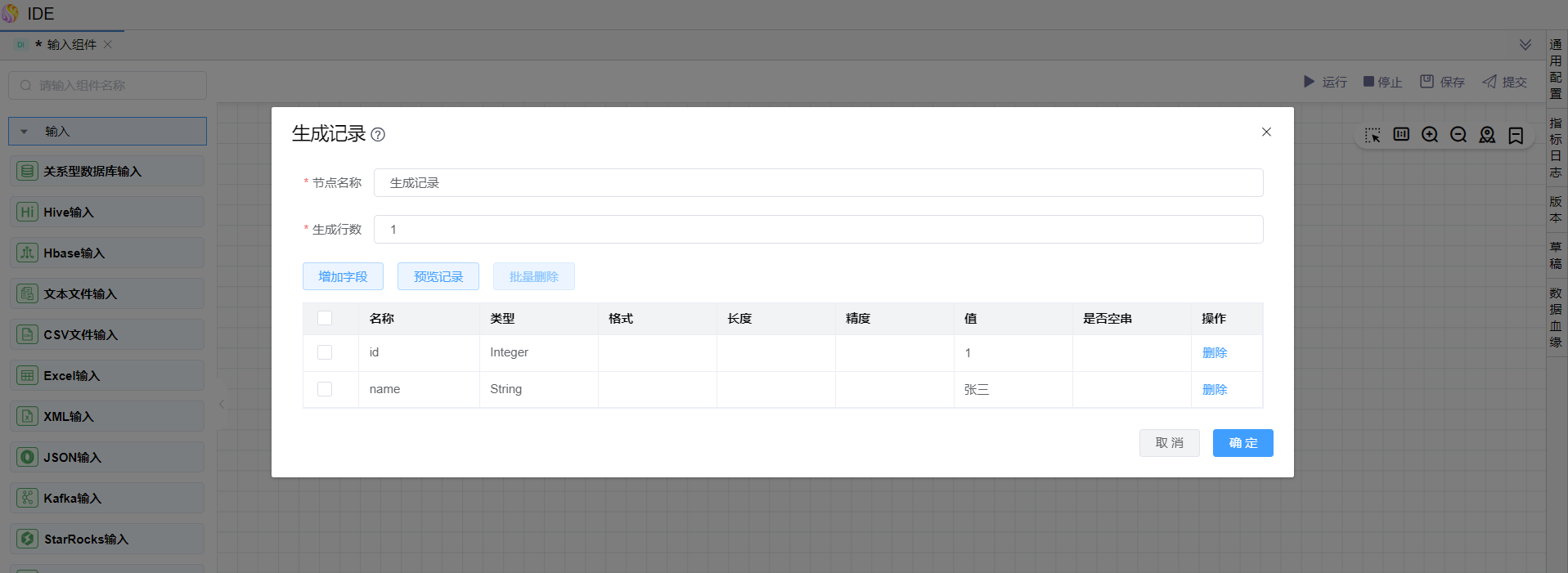Select the Integer type cell
Screen dimensions: 1568x573
(539, 352)
